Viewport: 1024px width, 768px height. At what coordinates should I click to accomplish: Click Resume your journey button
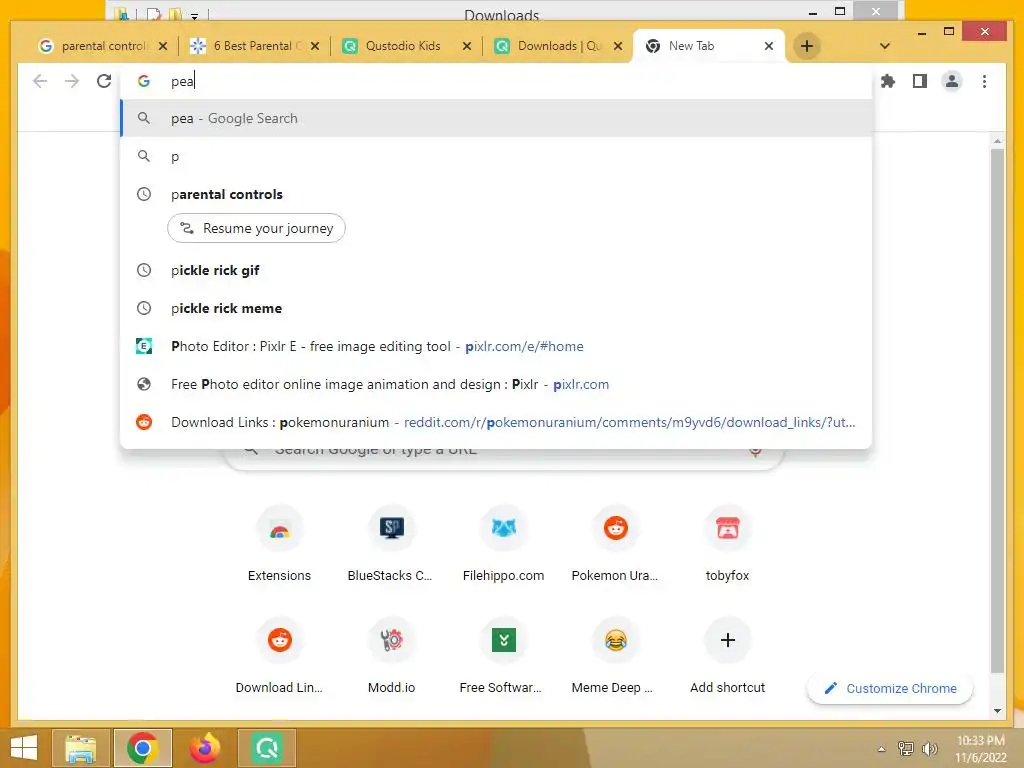click(256, 228)
